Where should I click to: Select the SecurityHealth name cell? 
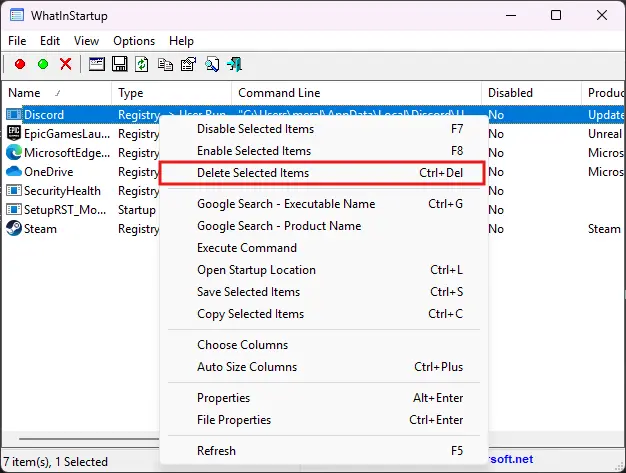click(62, 191)
